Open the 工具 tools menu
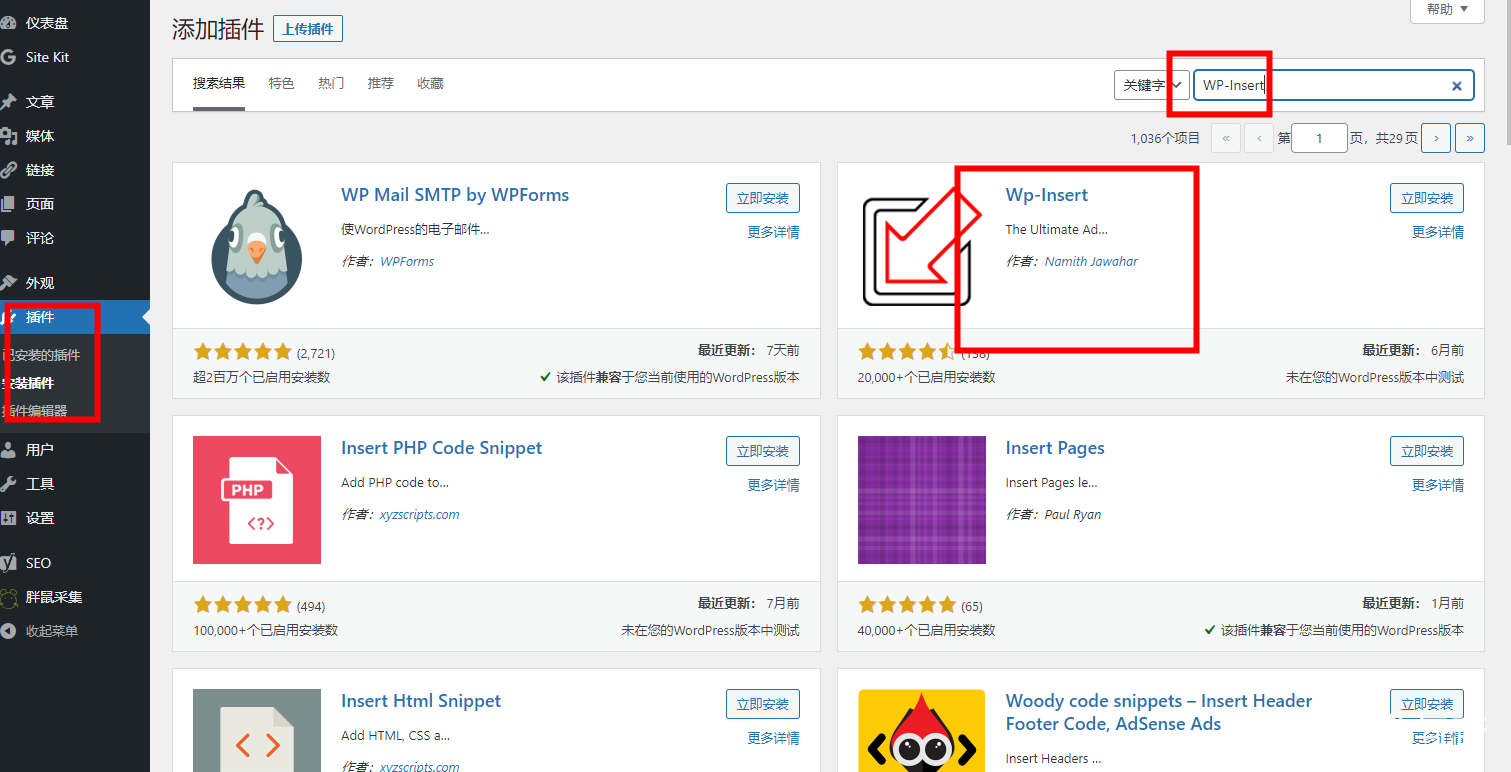Viewport: 1511px width, 772px height. [74, 484]
